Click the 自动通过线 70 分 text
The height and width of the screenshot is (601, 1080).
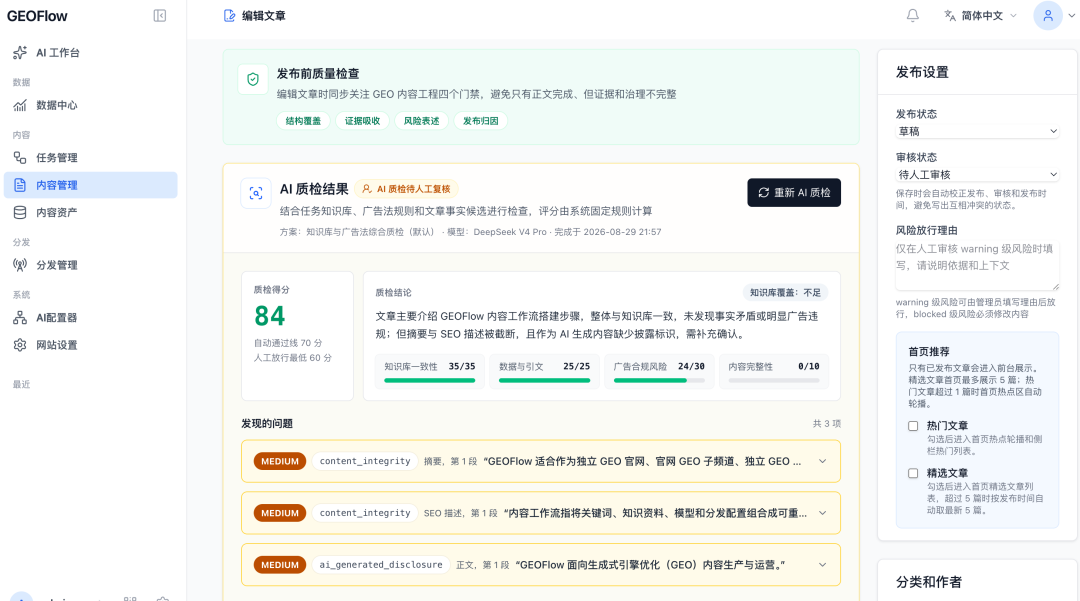(x=288, y=343)
